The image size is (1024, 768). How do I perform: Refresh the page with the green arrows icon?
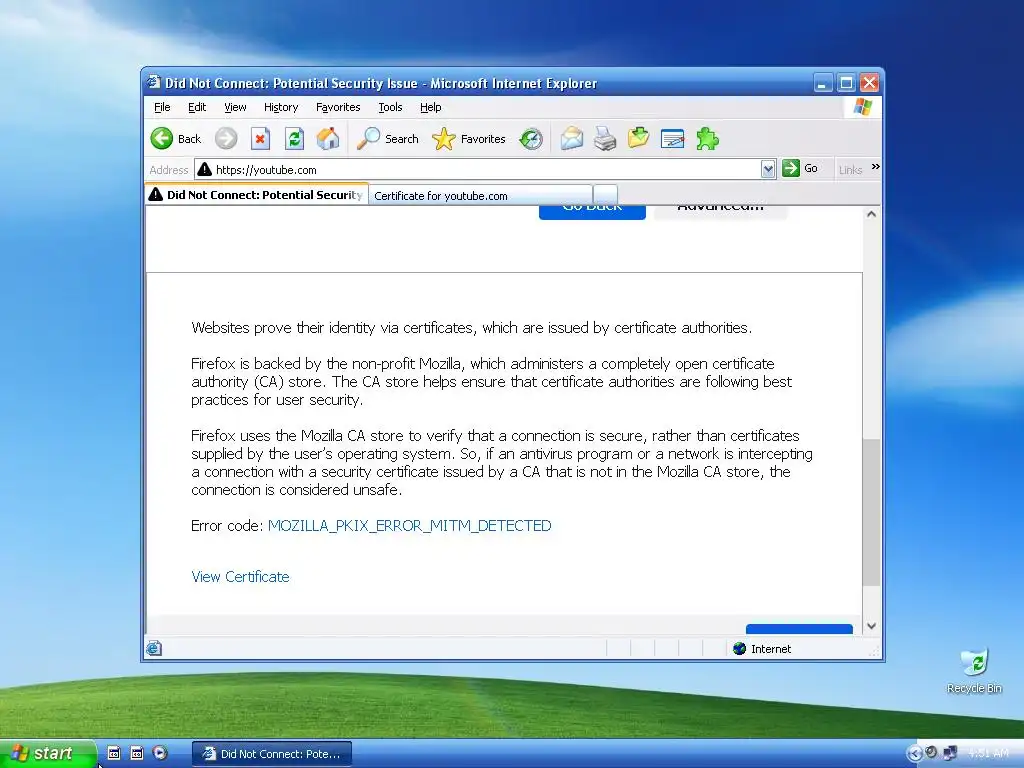[x=295, y=138]
